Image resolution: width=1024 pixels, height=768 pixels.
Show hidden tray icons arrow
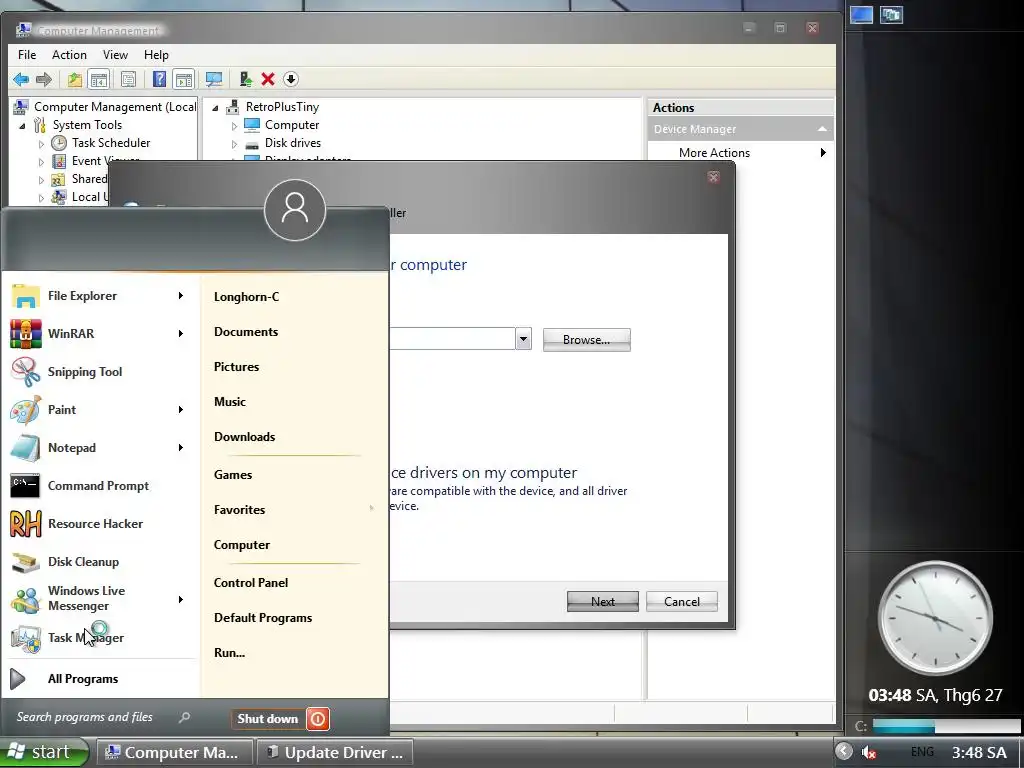pyautogui.click(x=844, y=752)
